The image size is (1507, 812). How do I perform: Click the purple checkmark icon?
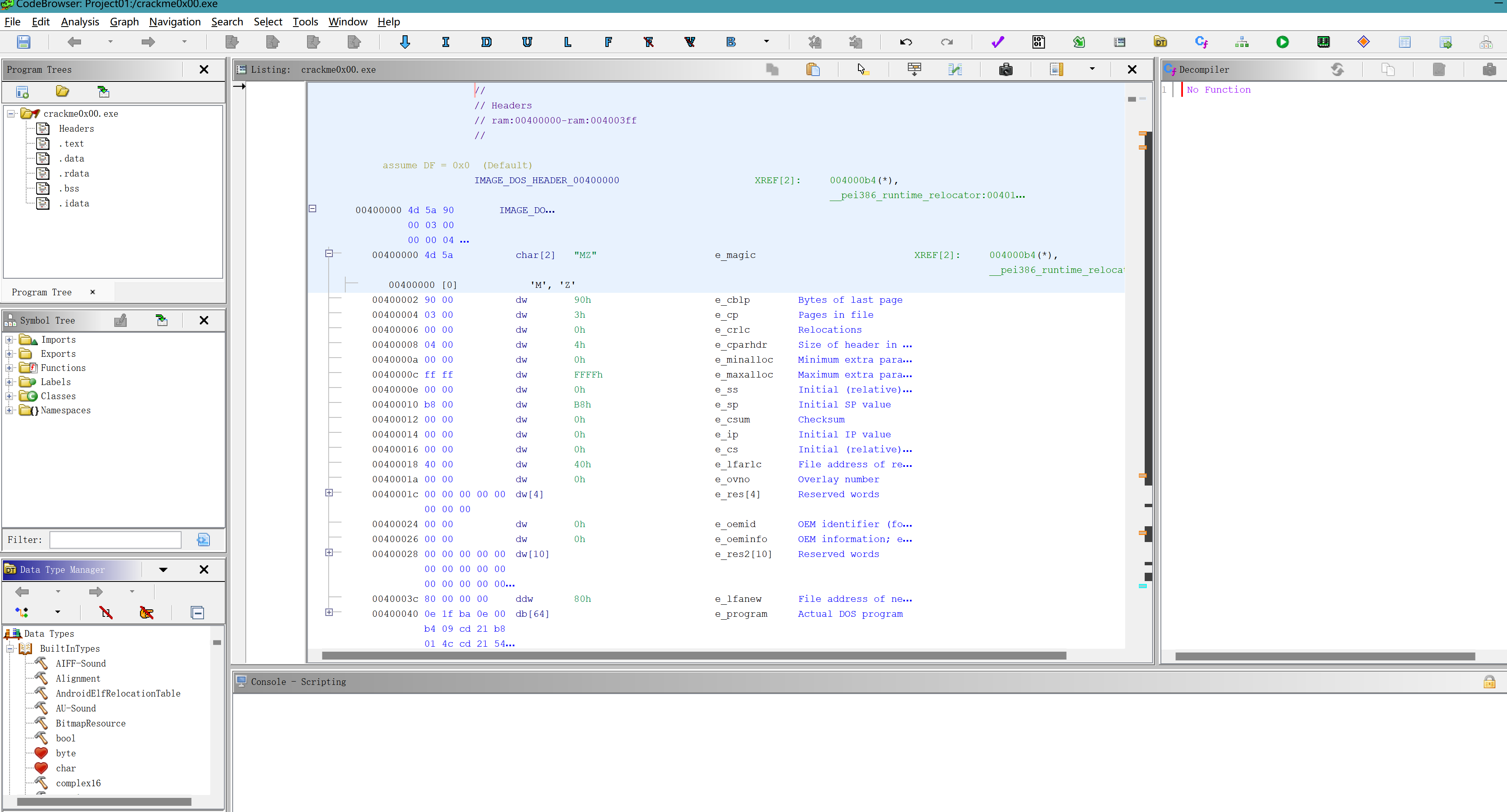[x=998, y=42]
